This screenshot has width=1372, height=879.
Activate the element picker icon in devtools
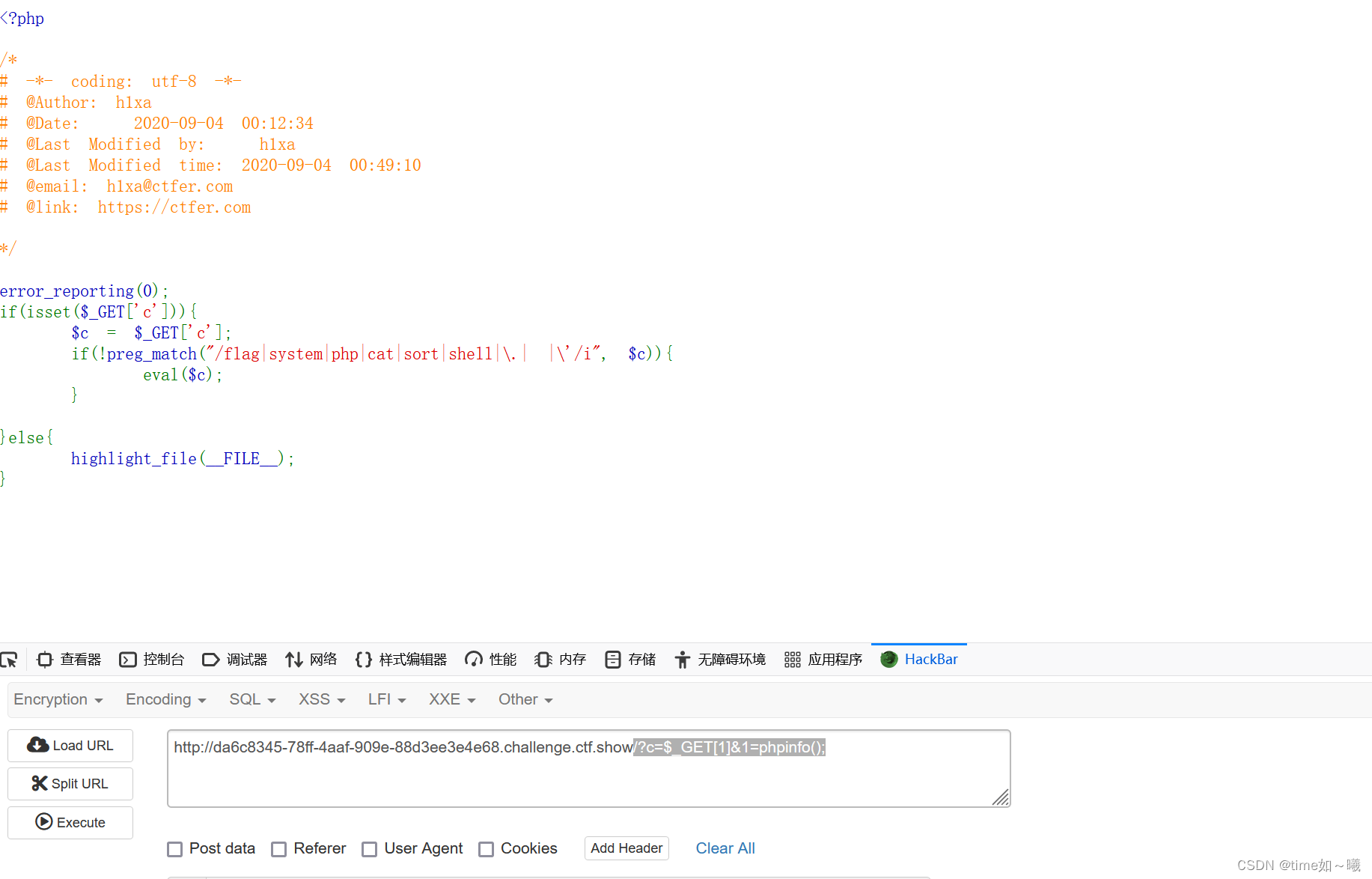[x=9, y=660]
